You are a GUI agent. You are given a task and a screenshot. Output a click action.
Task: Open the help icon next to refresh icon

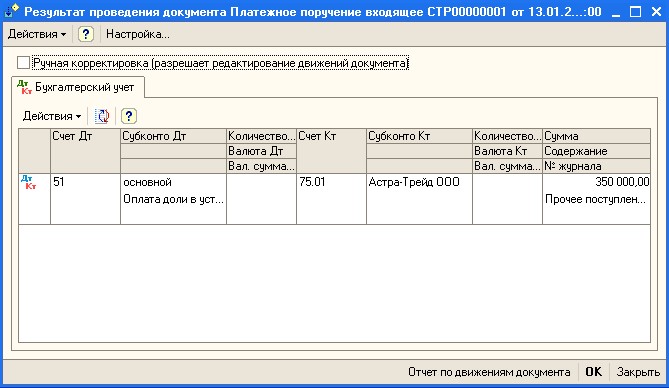coord(128,116)
